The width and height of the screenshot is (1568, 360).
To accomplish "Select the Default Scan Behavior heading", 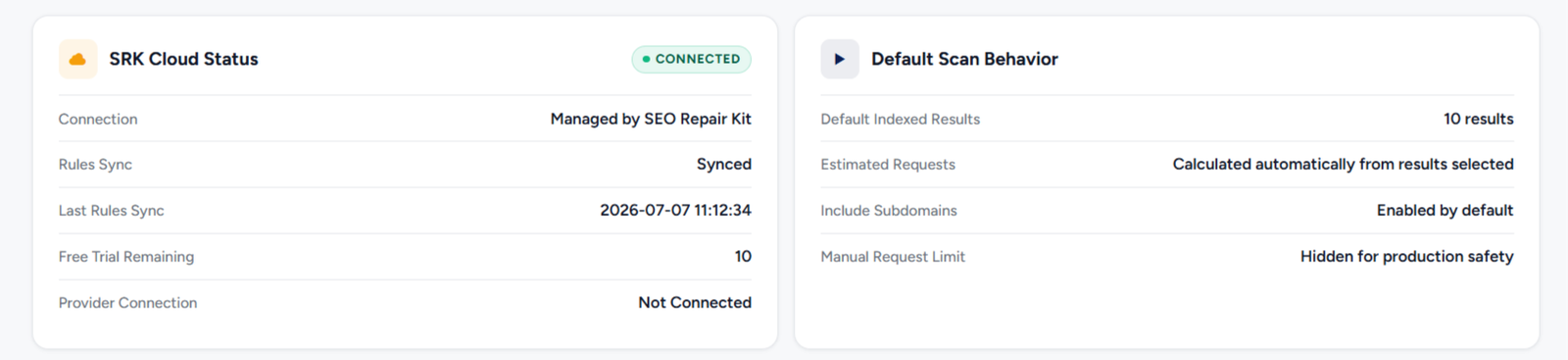I will (x=964, y=59).
